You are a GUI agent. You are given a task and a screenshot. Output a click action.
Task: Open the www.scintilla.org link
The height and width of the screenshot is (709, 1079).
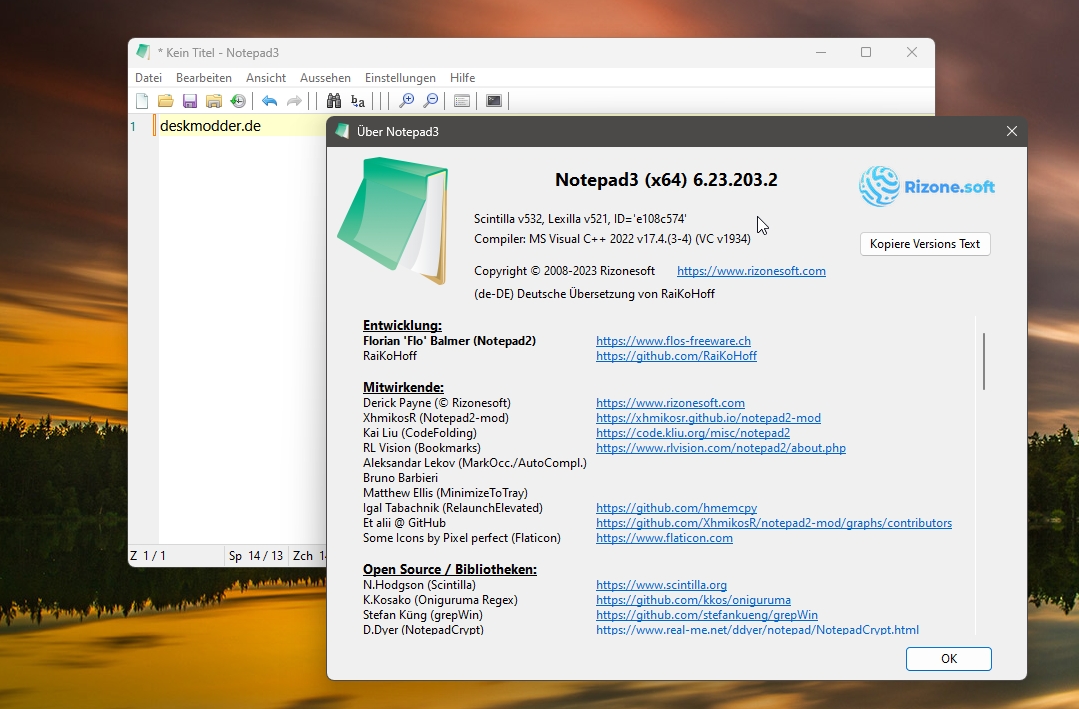pyautogui.click(x=661, y=585)
